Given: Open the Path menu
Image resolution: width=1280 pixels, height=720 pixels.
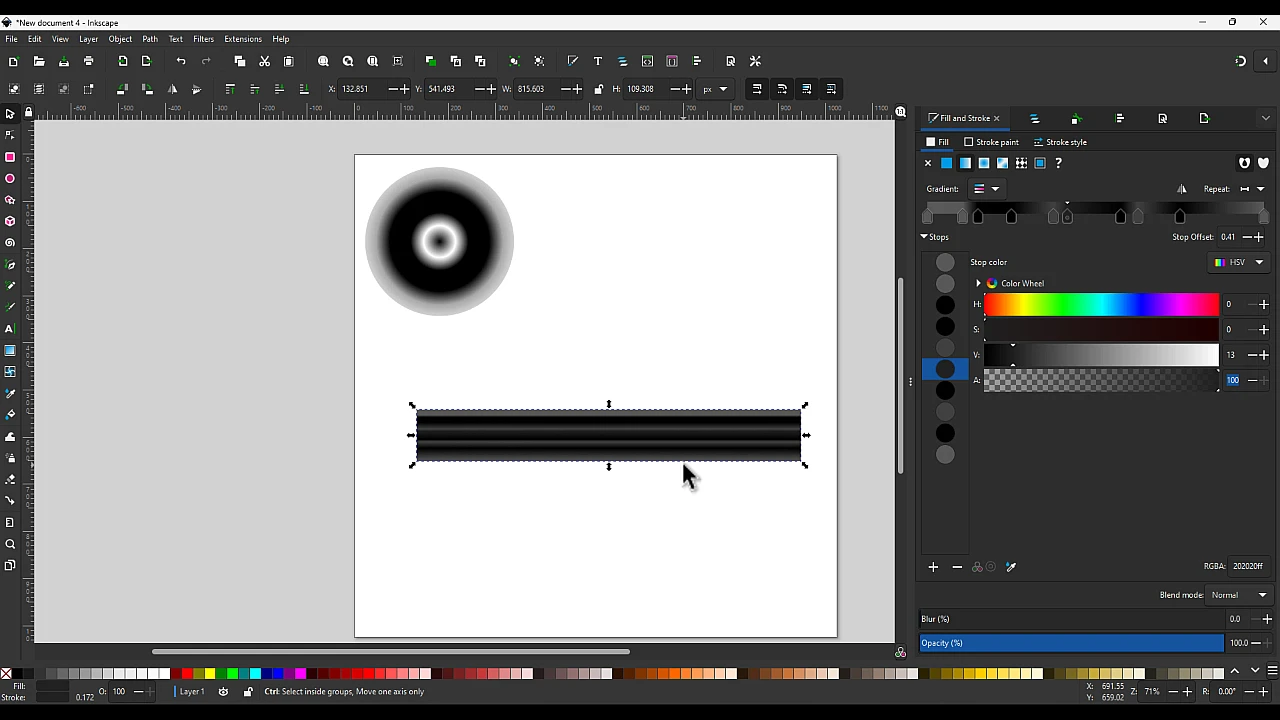Looking at the screenshot, I should tap(150, 39).
